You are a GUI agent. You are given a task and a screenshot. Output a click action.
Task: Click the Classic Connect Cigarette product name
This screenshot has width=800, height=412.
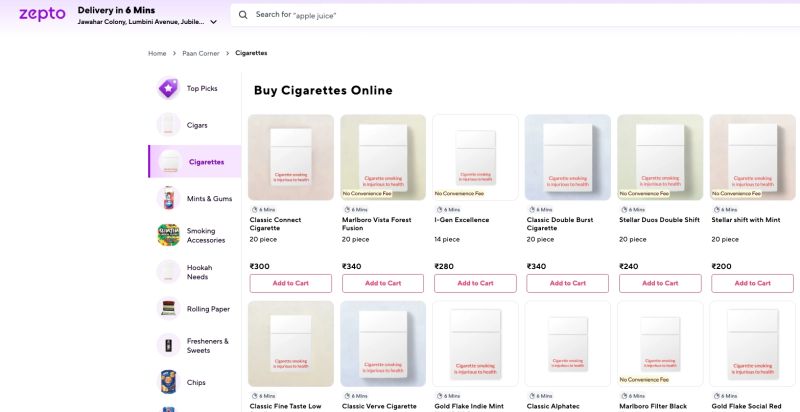click(276, 224)
